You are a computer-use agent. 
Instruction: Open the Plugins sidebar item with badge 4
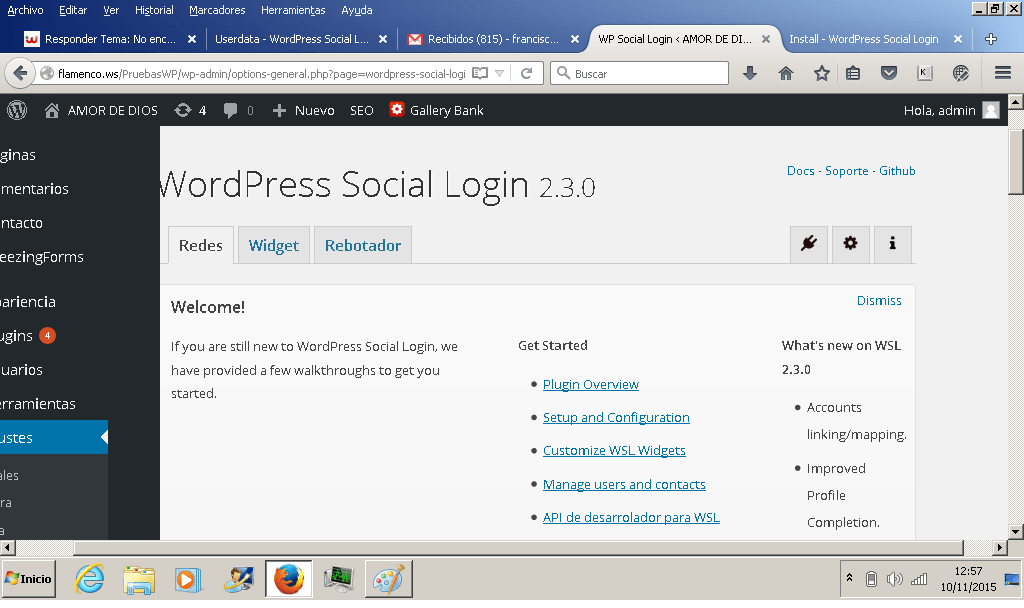pos(26,336)
